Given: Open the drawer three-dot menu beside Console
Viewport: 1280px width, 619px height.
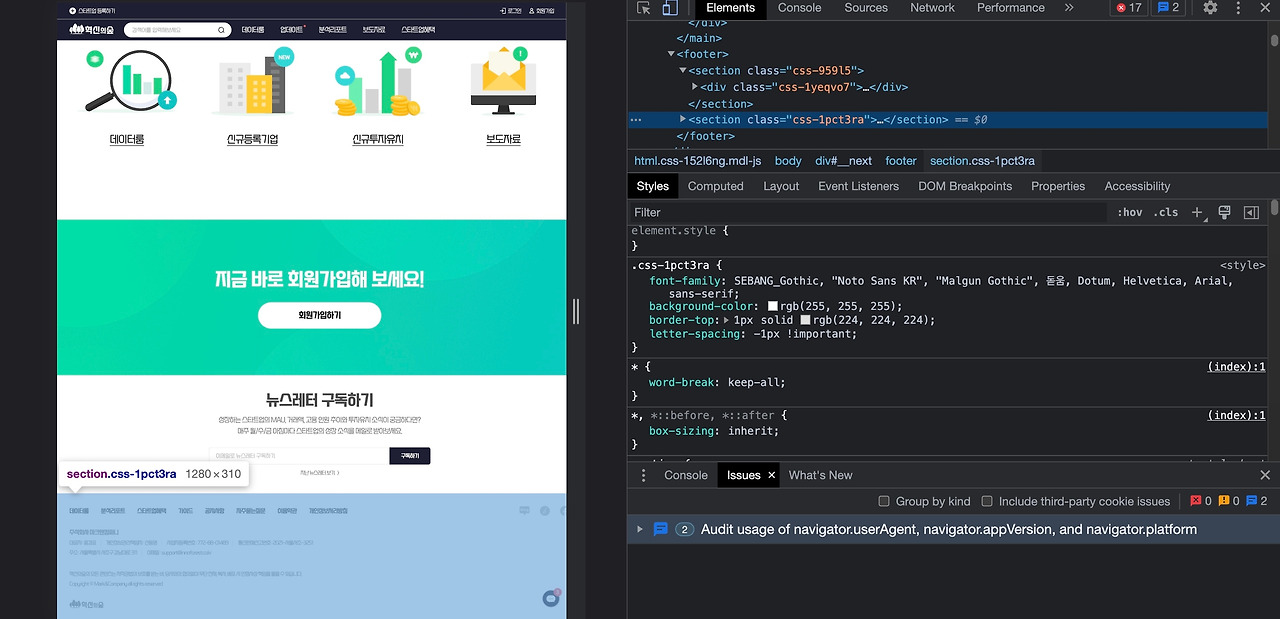Looking at the screenshot, I should coord(644,475).
